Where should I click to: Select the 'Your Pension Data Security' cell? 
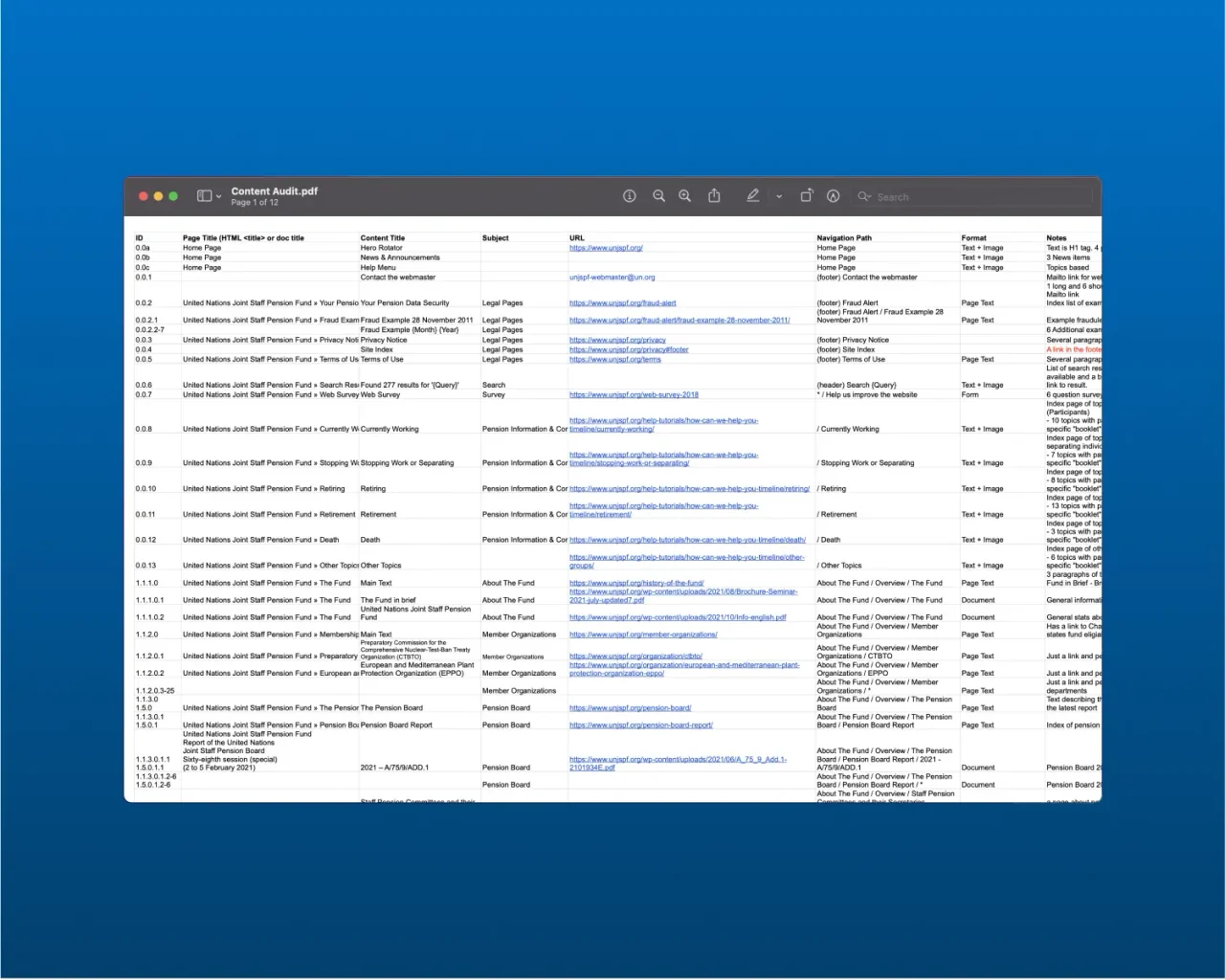pyautogui.click(x=405, y=303)
